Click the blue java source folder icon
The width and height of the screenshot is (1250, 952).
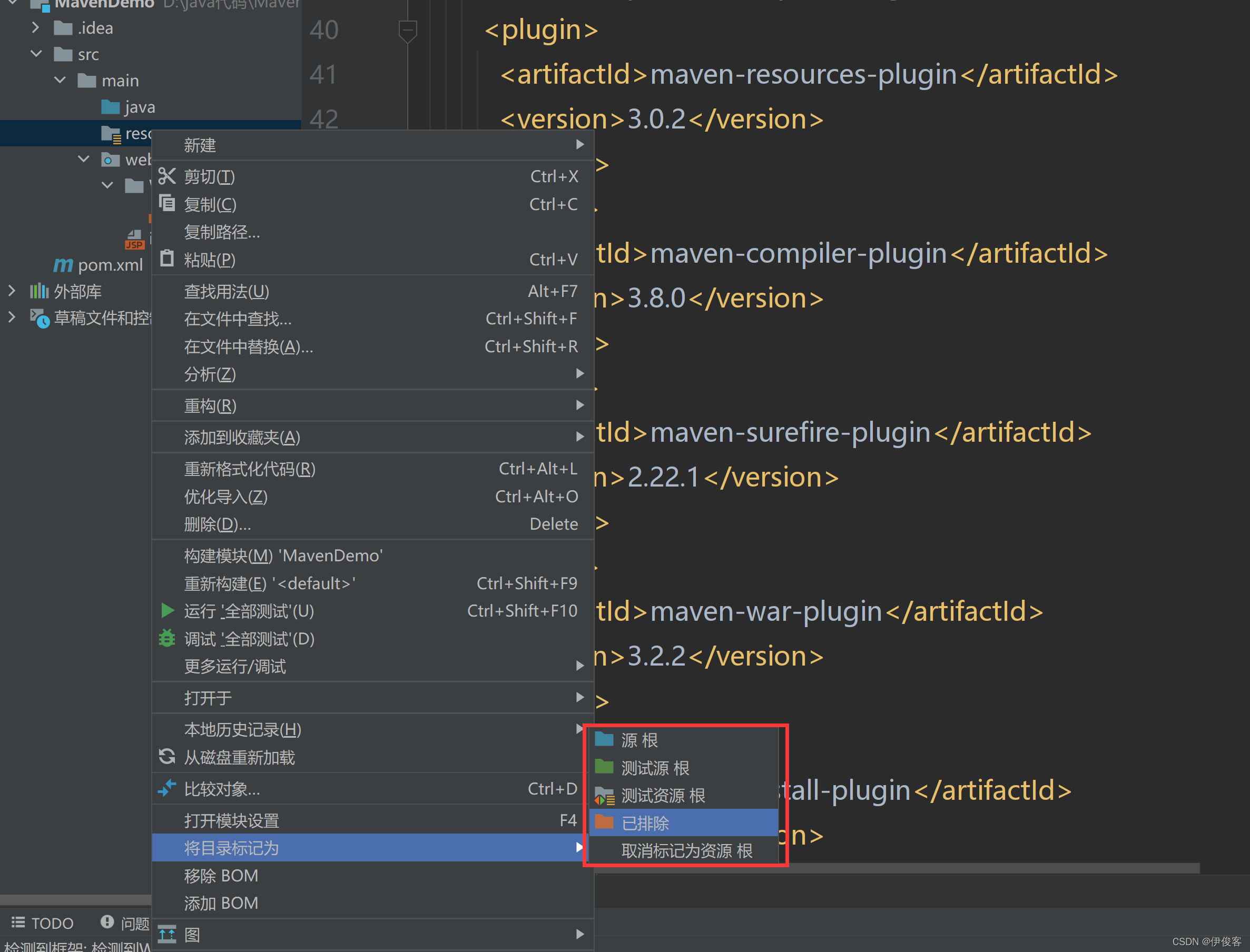(111, 106)
